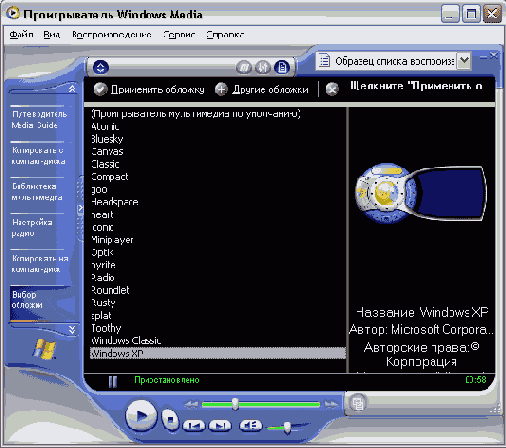Click the Stop button

coord(170,419)
